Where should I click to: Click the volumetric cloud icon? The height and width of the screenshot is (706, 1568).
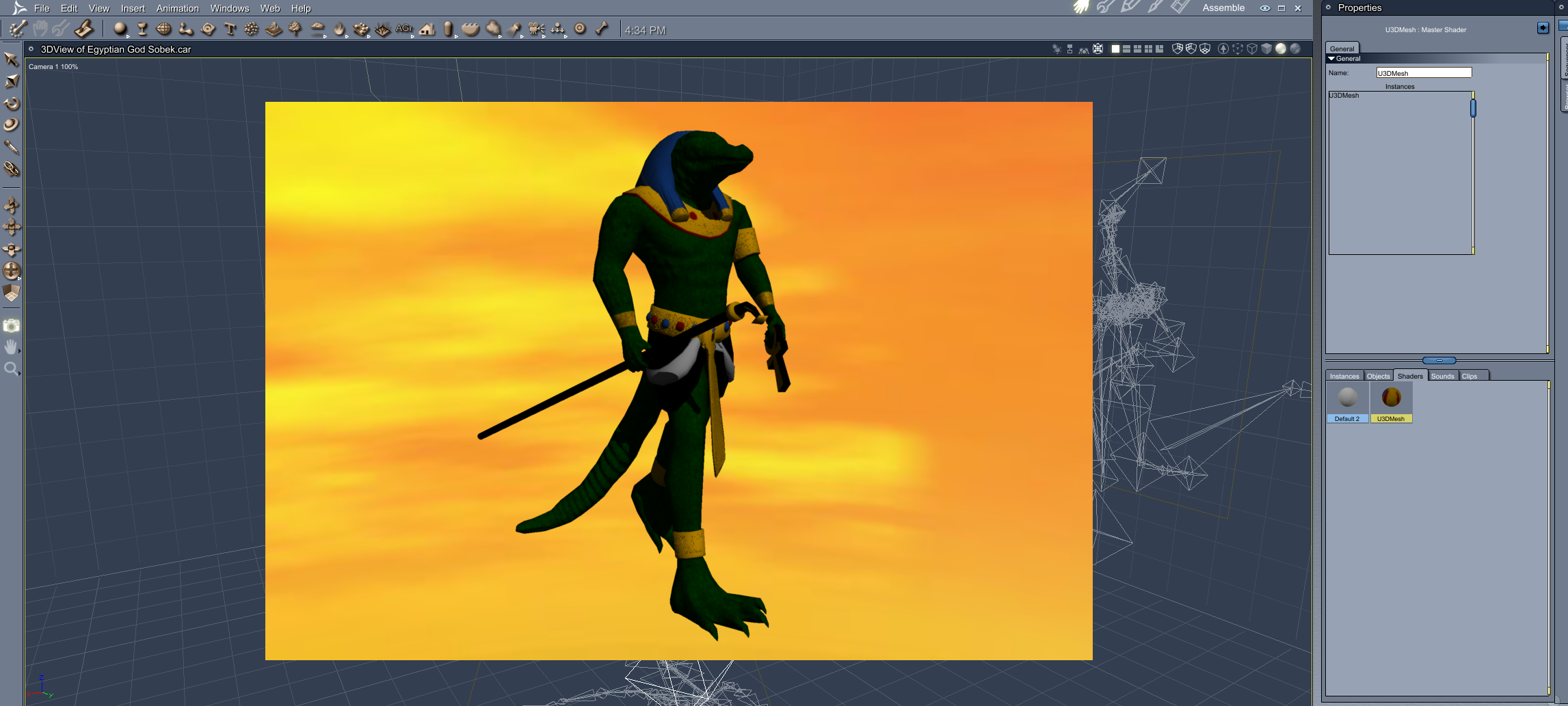317,29
